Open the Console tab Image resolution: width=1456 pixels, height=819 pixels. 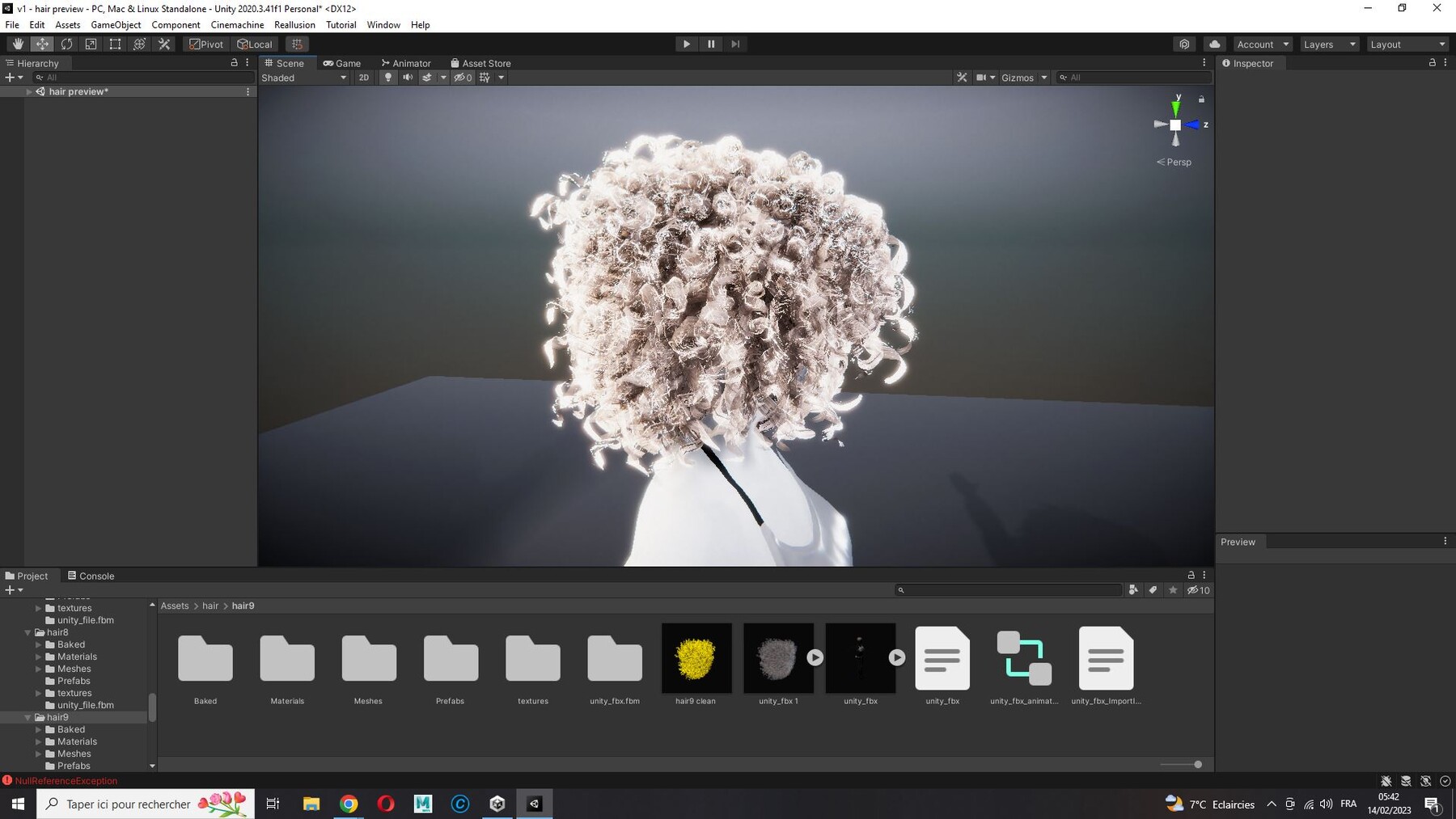pos(91,576)
